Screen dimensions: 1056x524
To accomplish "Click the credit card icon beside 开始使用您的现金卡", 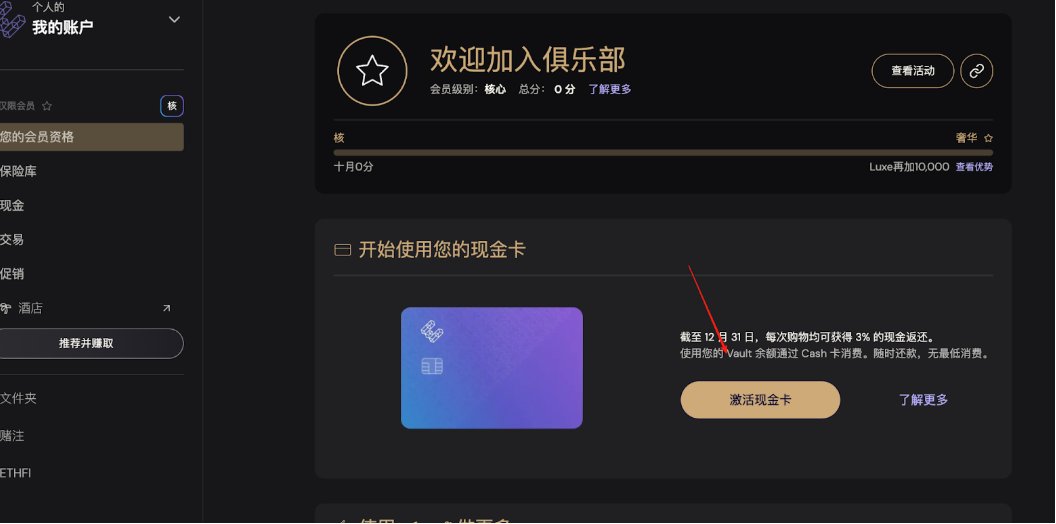I will [x=343, y=251].
